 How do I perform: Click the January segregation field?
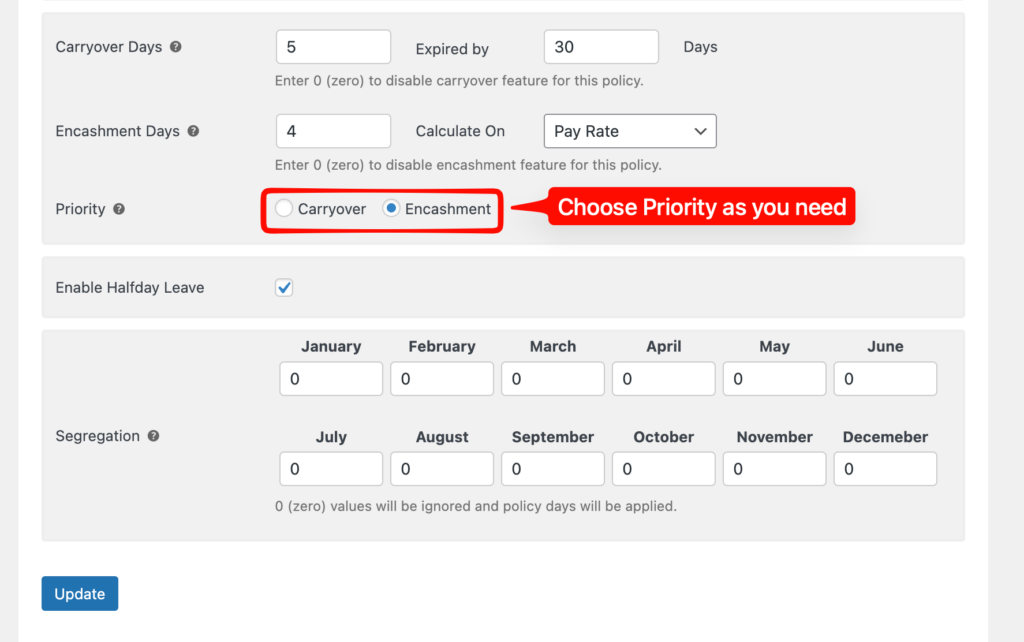331,379
